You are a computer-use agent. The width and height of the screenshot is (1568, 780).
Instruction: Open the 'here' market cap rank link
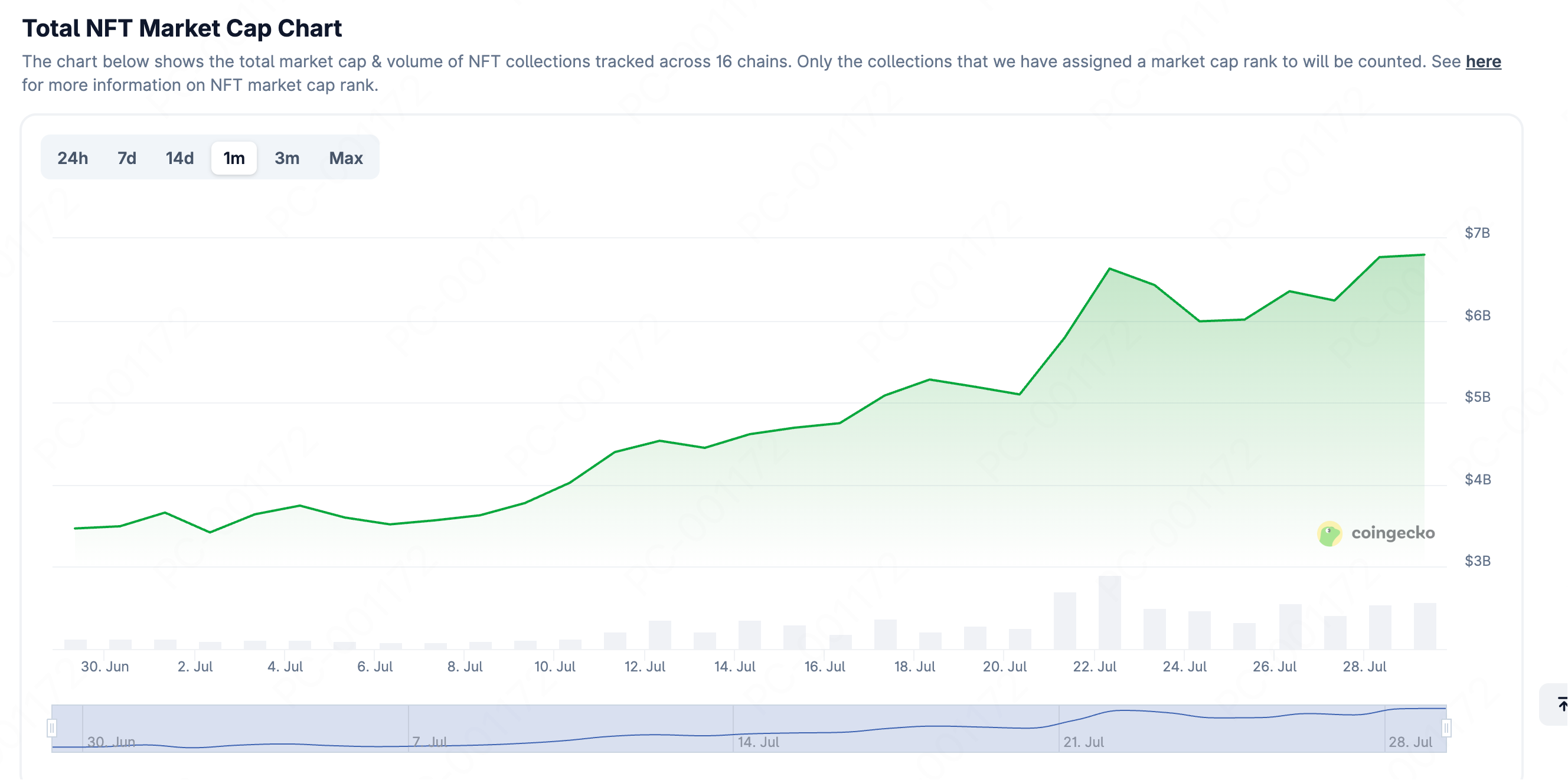1483,61
